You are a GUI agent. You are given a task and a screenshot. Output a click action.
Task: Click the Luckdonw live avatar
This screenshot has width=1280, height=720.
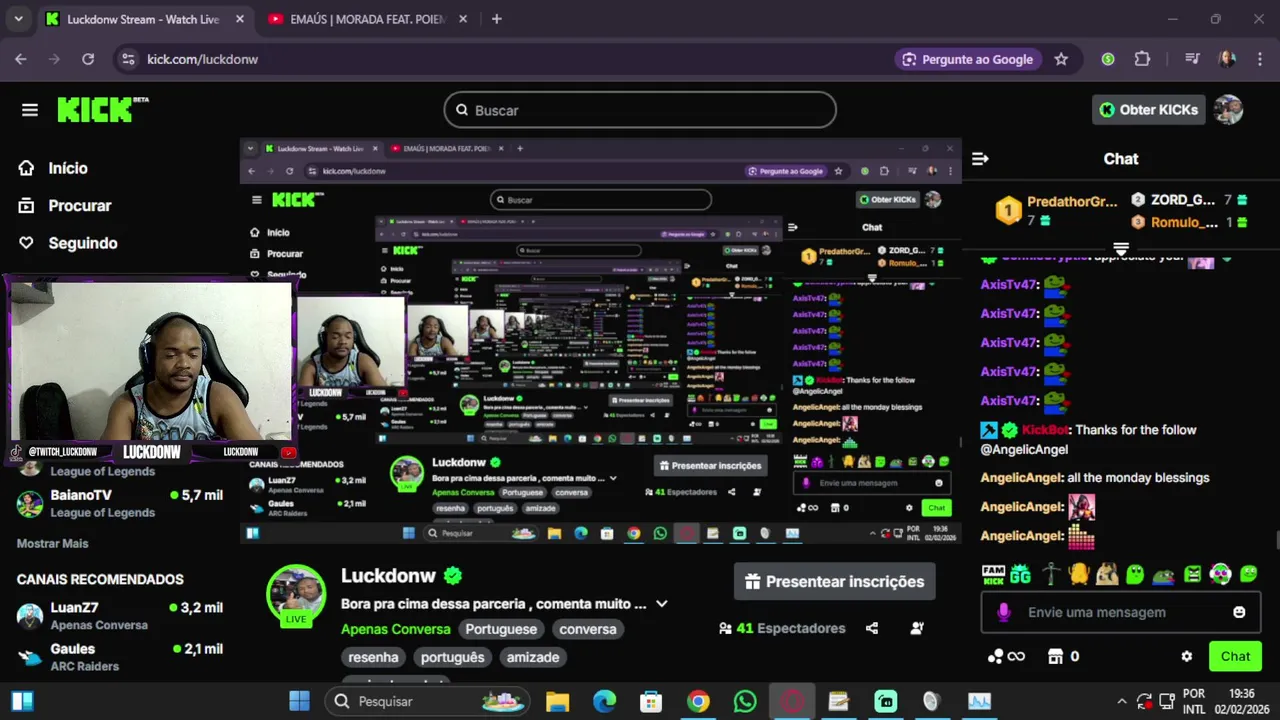296,595
